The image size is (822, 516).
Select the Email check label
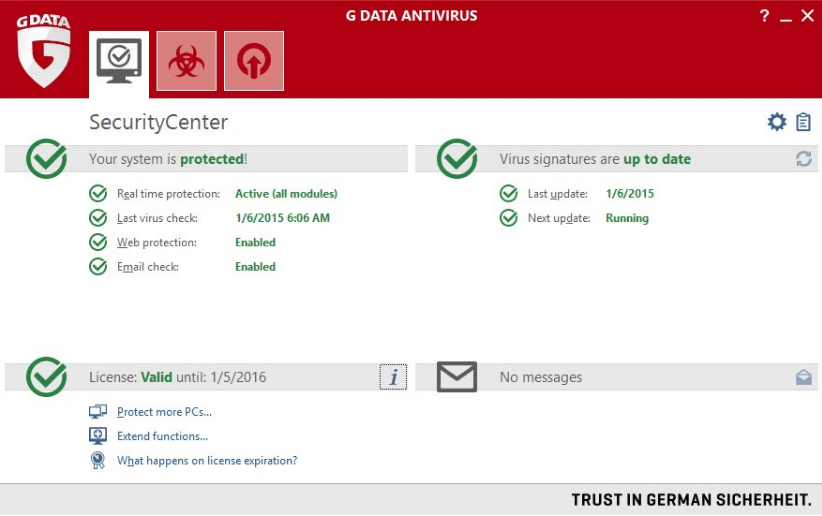(x=148, y=266)
